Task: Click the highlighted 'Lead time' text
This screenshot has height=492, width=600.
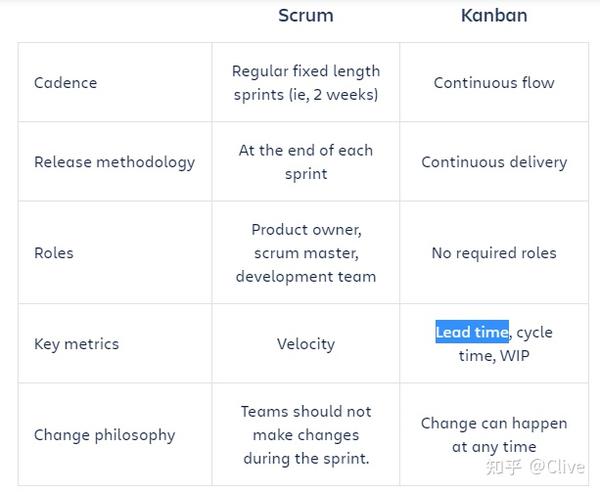Action: tap(472, 332)
